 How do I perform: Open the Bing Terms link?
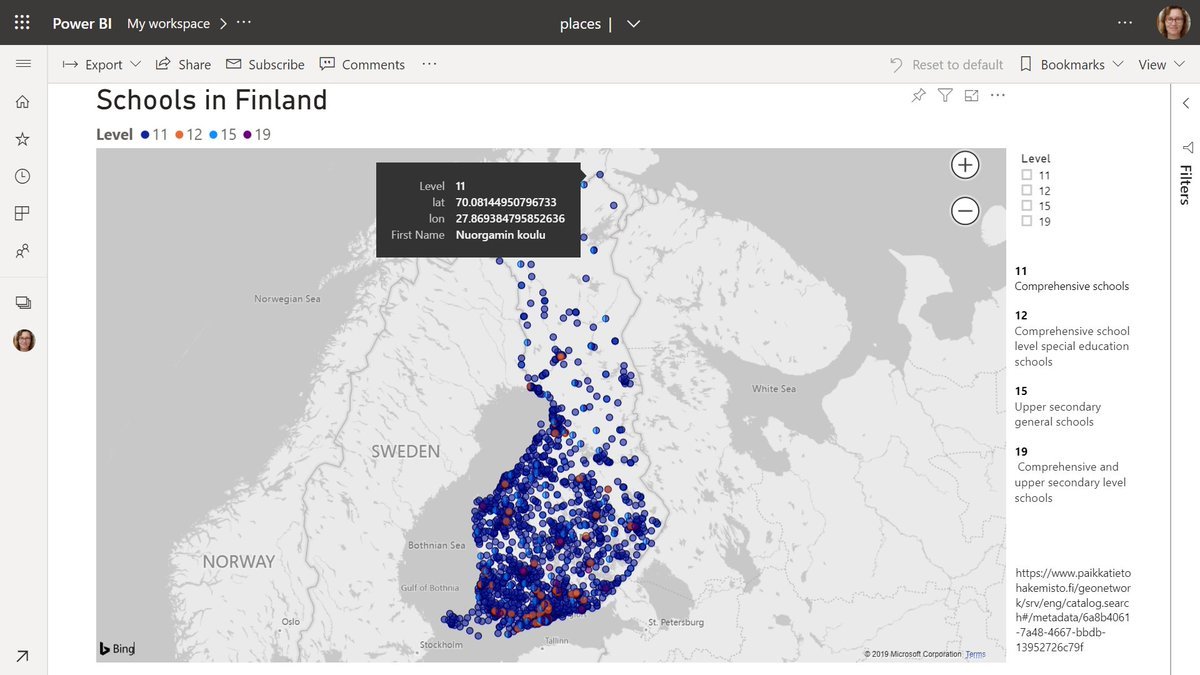(x=975, y=654)
